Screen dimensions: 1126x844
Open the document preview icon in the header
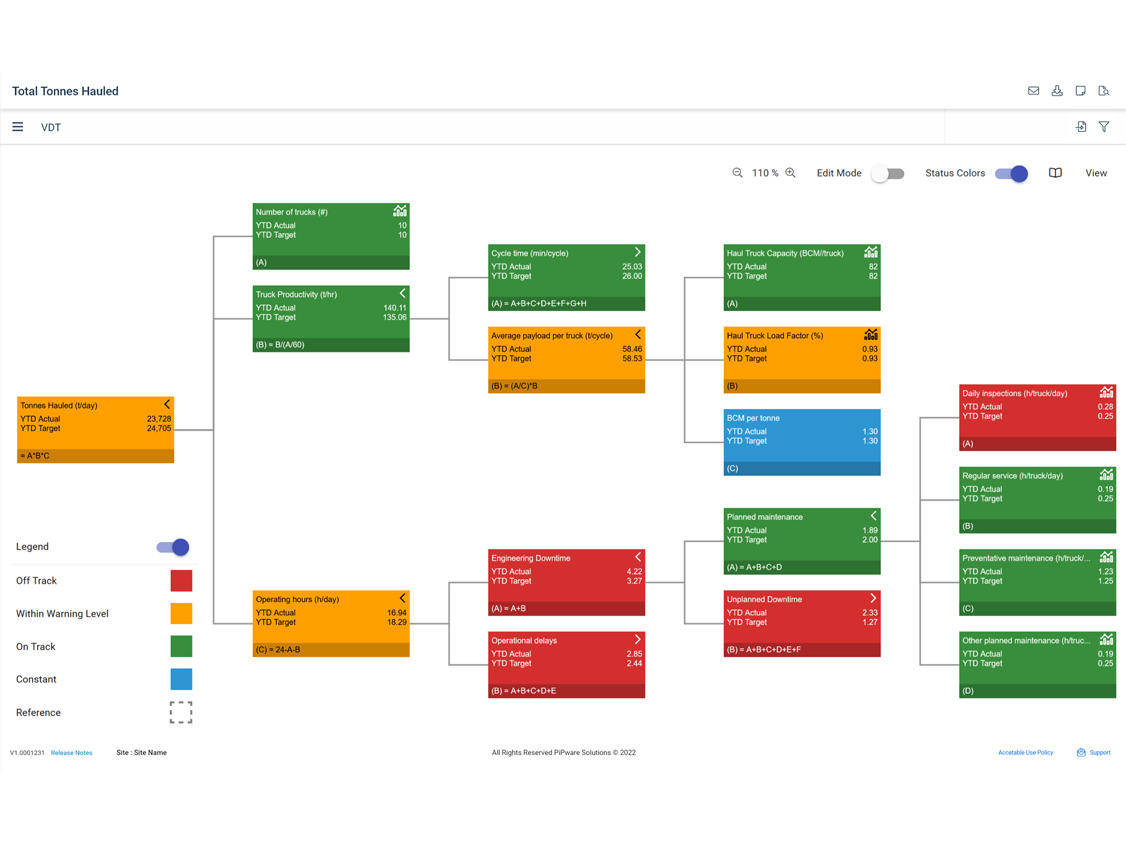coord(1104,90)
